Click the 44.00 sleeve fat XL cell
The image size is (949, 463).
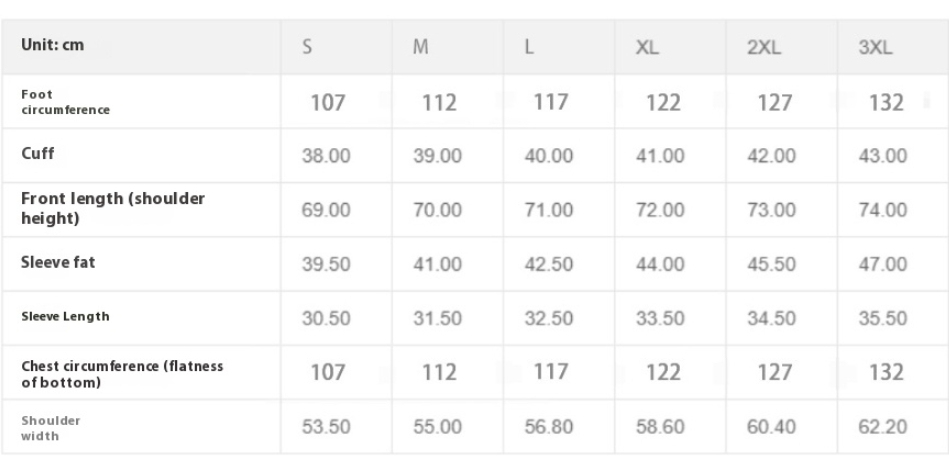point(660,264)
